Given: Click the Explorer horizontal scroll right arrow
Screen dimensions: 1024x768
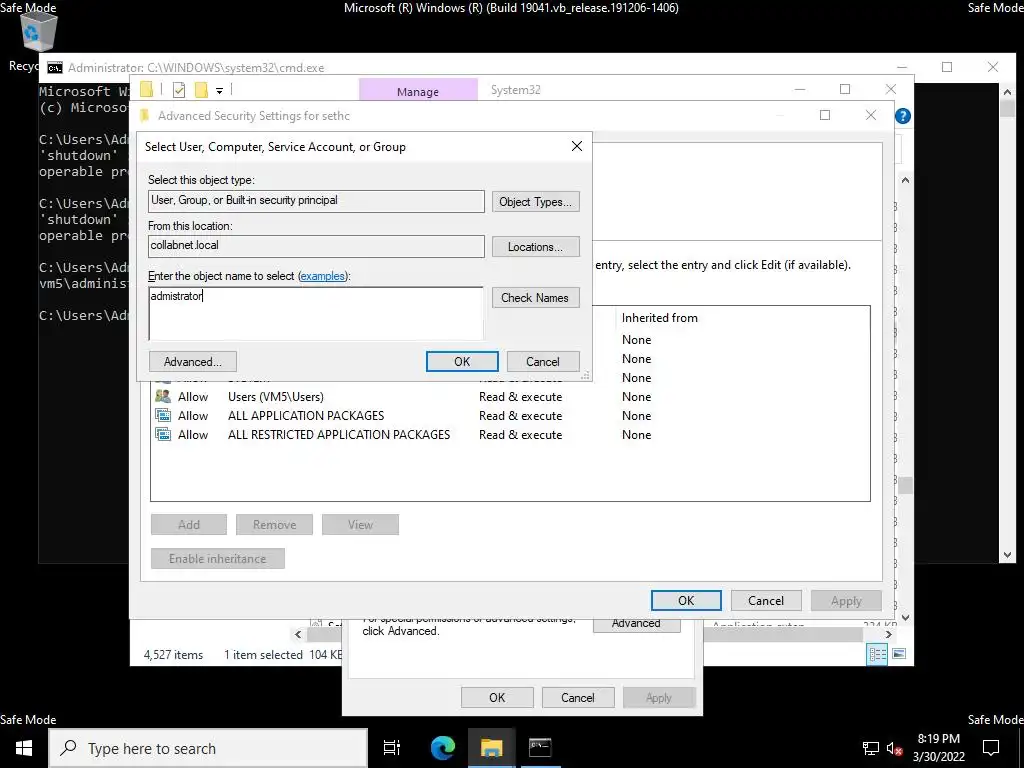Looking at the screenshot, I should 888,634.
